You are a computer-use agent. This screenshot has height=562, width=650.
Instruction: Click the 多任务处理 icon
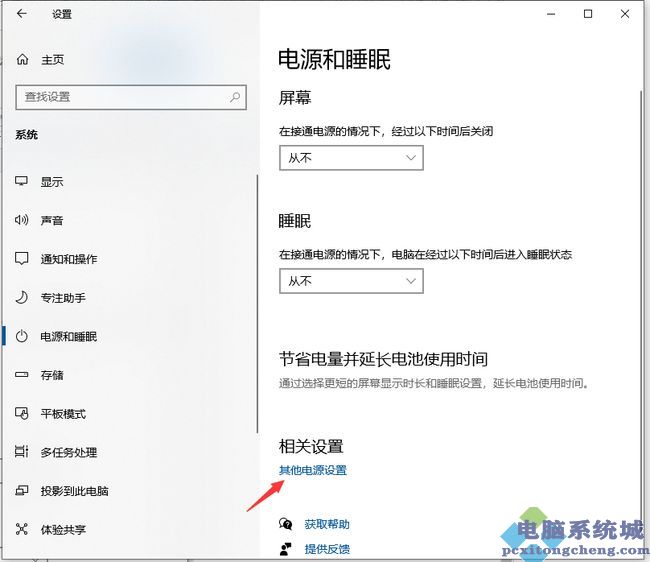point(22,451)
